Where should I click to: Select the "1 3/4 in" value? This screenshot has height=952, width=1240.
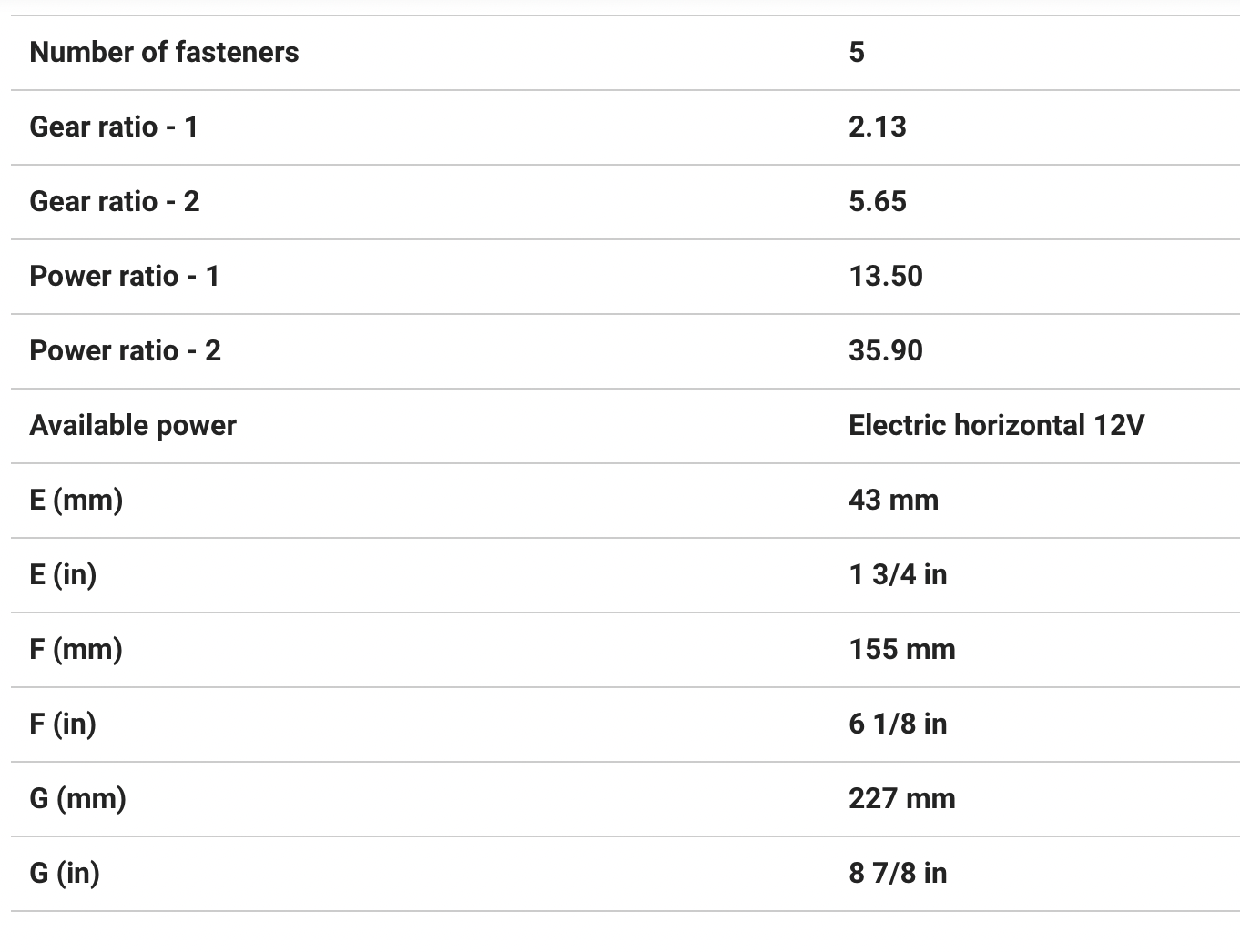[x=898, y=575]
